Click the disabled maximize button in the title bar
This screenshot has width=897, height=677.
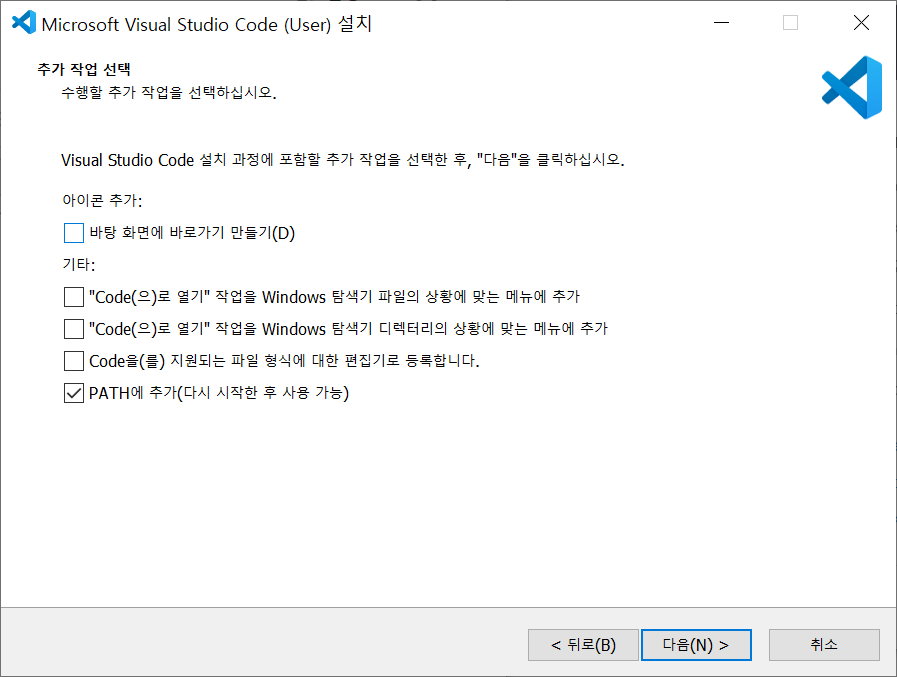tap(791, 23)
